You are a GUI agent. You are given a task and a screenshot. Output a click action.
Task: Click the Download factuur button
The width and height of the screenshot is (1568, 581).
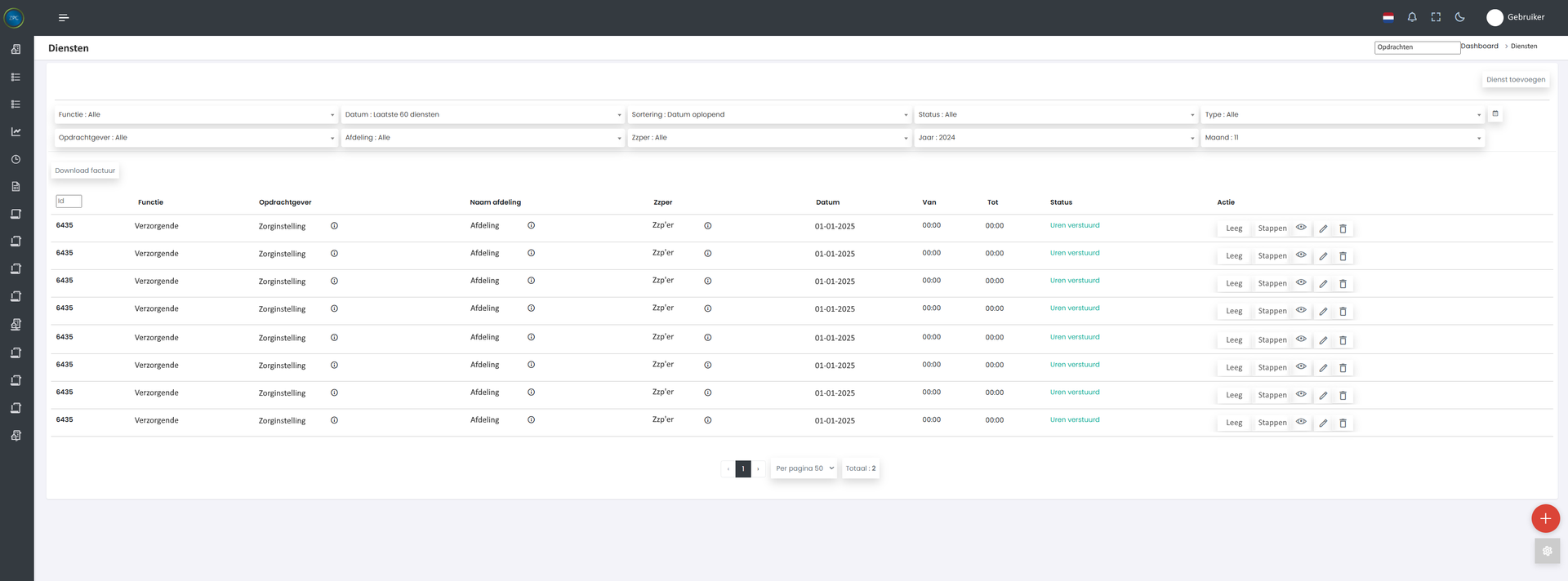point(85,171)
